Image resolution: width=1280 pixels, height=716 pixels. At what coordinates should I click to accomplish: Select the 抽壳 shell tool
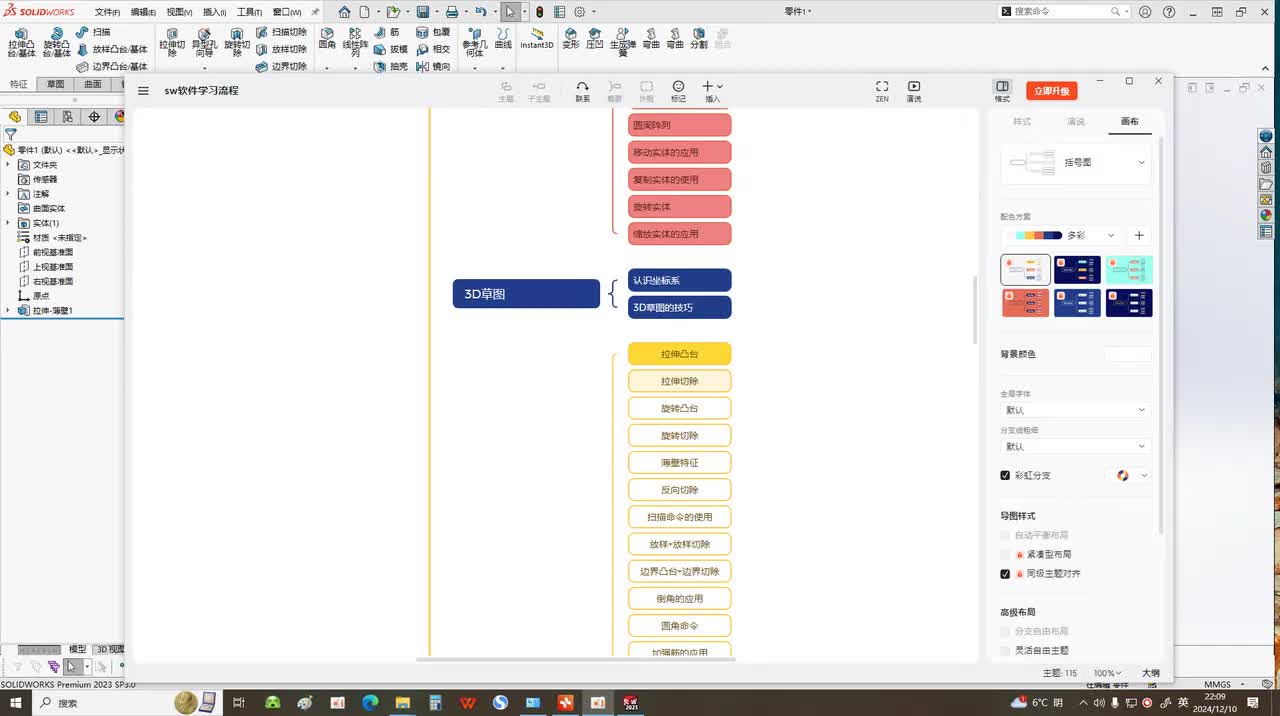point(391,66)
